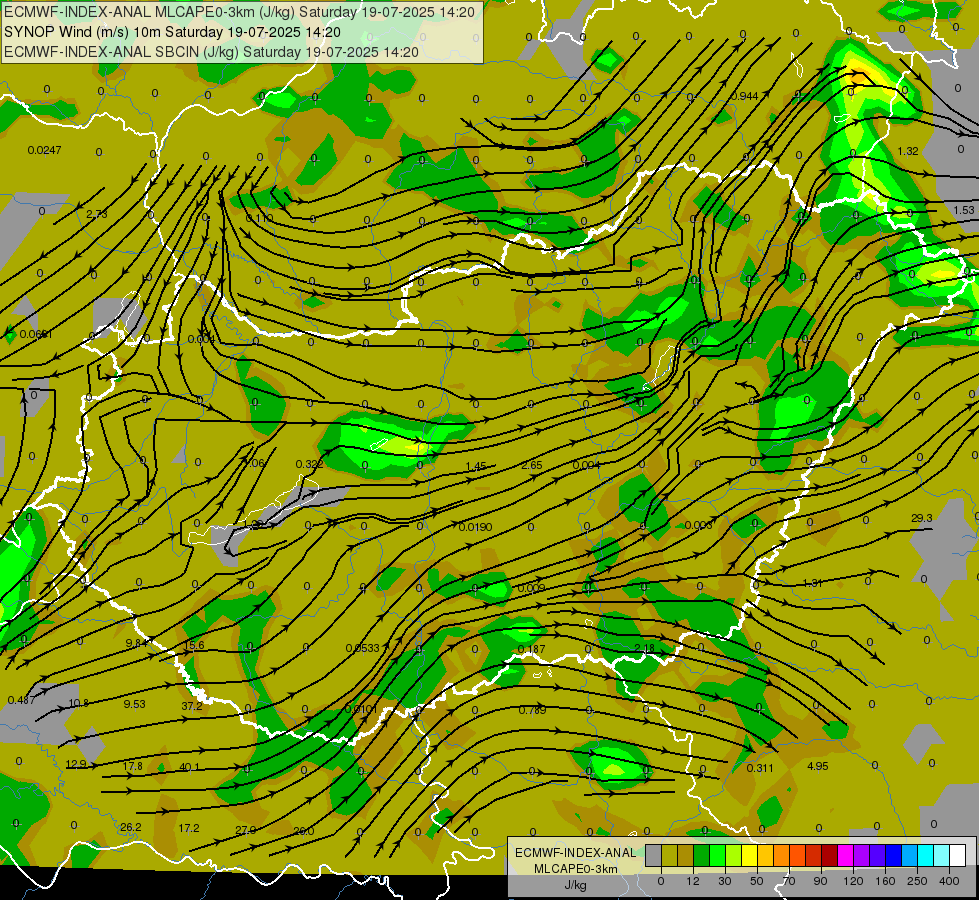The image size is (979, 900).
Task: Click the map value 1.45
Action: coord(476,467)
